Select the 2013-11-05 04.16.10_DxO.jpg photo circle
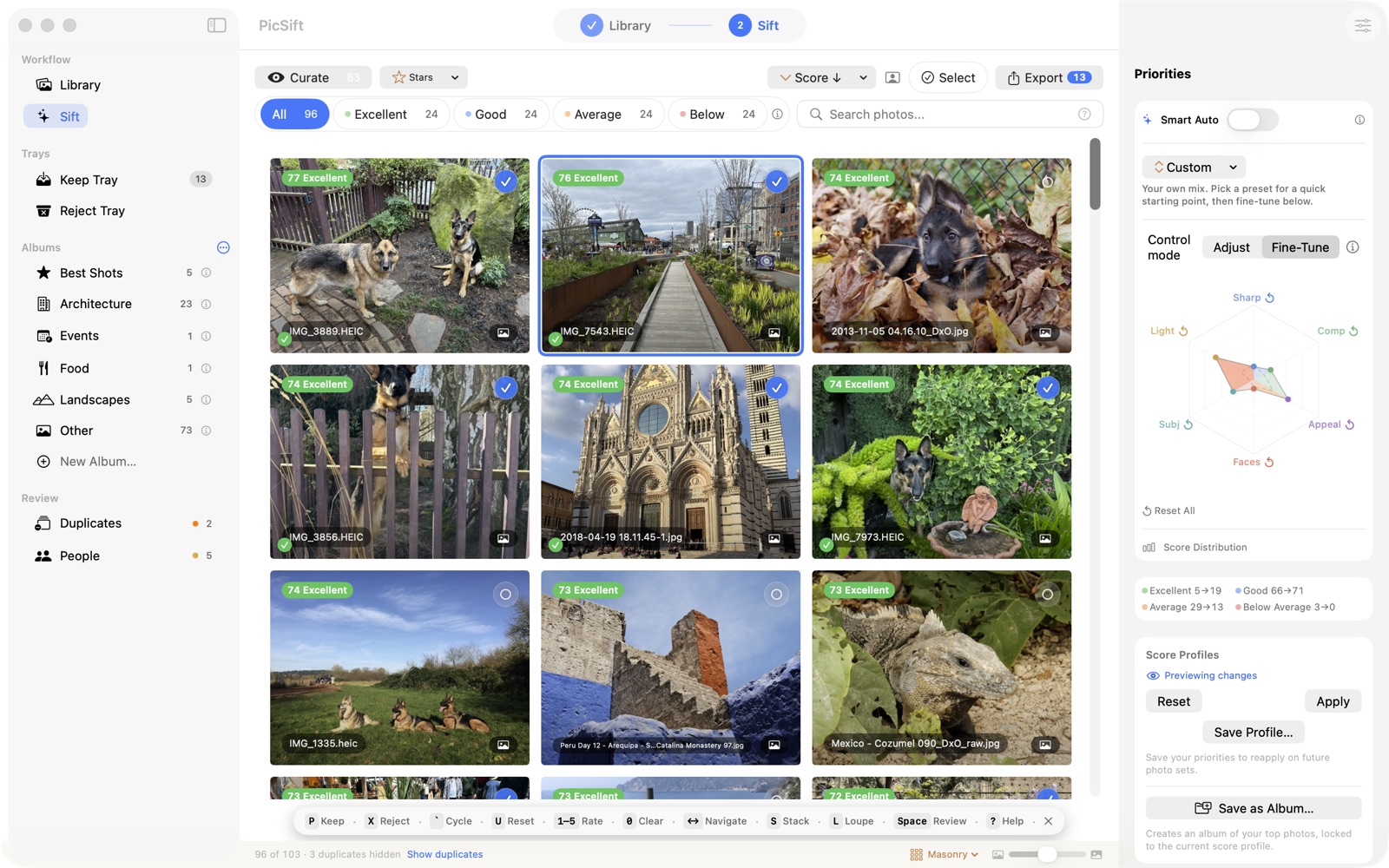This screenshot has height=868, width=1389. pos(1047,181)
